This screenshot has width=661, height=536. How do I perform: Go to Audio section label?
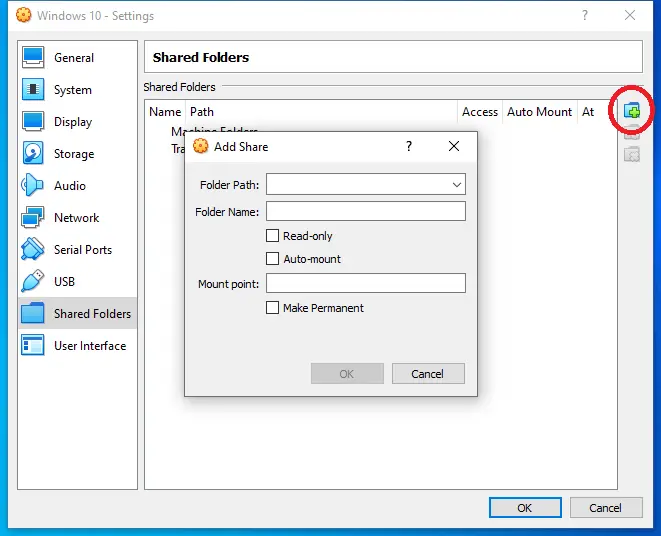pyautogui.click(x=70, y=186)
